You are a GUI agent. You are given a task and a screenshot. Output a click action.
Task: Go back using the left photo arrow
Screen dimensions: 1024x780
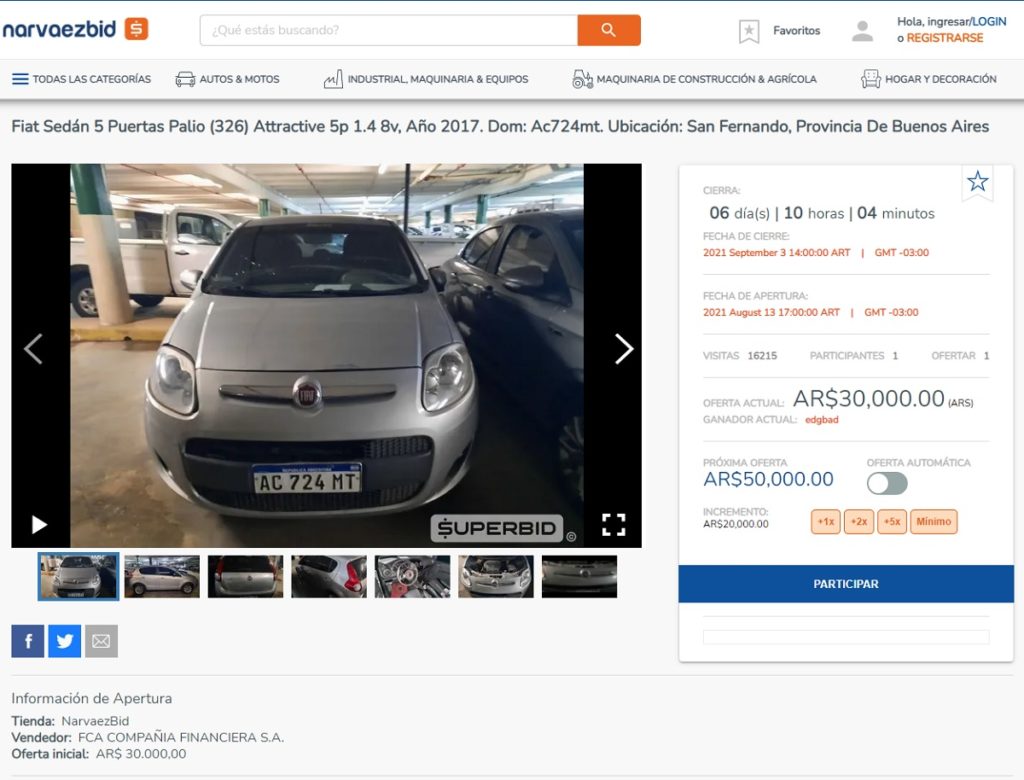[x=31, y=350]
